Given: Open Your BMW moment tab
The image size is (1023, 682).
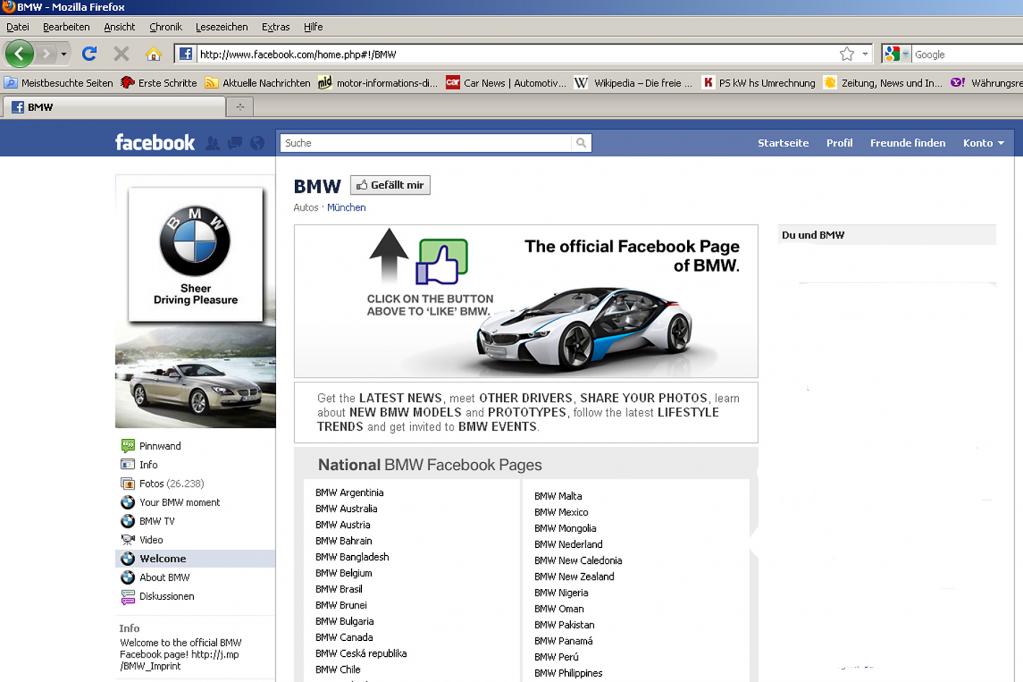Looking at the screenshot, I should (x=170, y=503).
